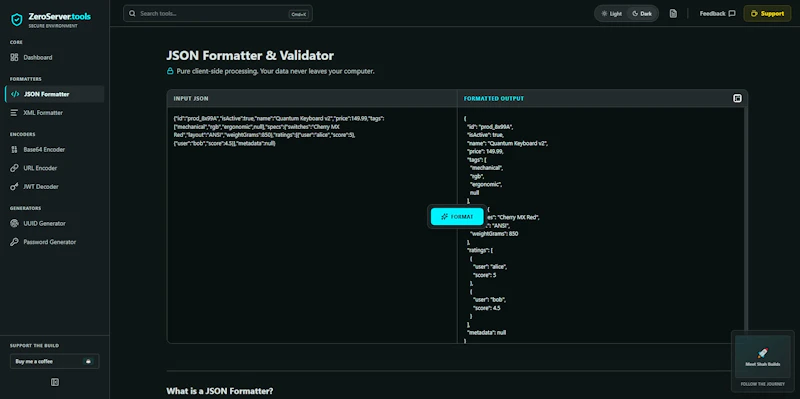Click the '"score": 4.5' output line
The width and height of the screenshot is (800, 399).
[x=487, y=308]
